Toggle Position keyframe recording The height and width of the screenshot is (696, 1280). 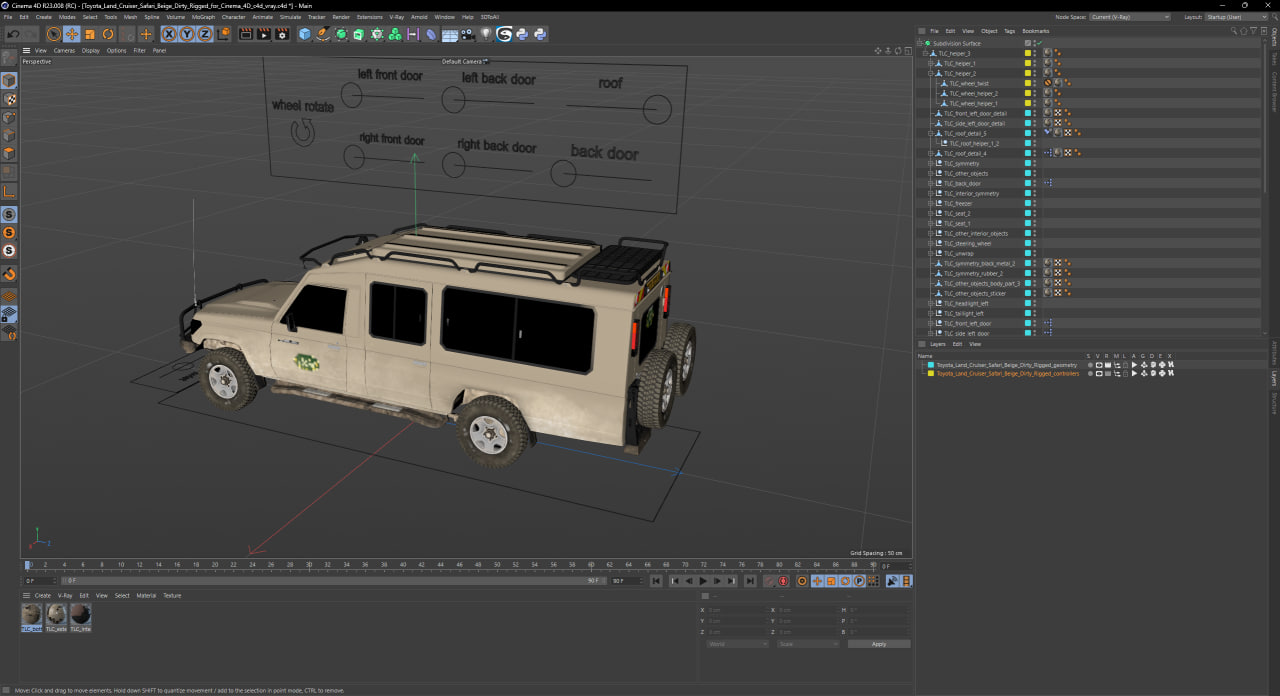pyautogui.click(x=817, y=581)
